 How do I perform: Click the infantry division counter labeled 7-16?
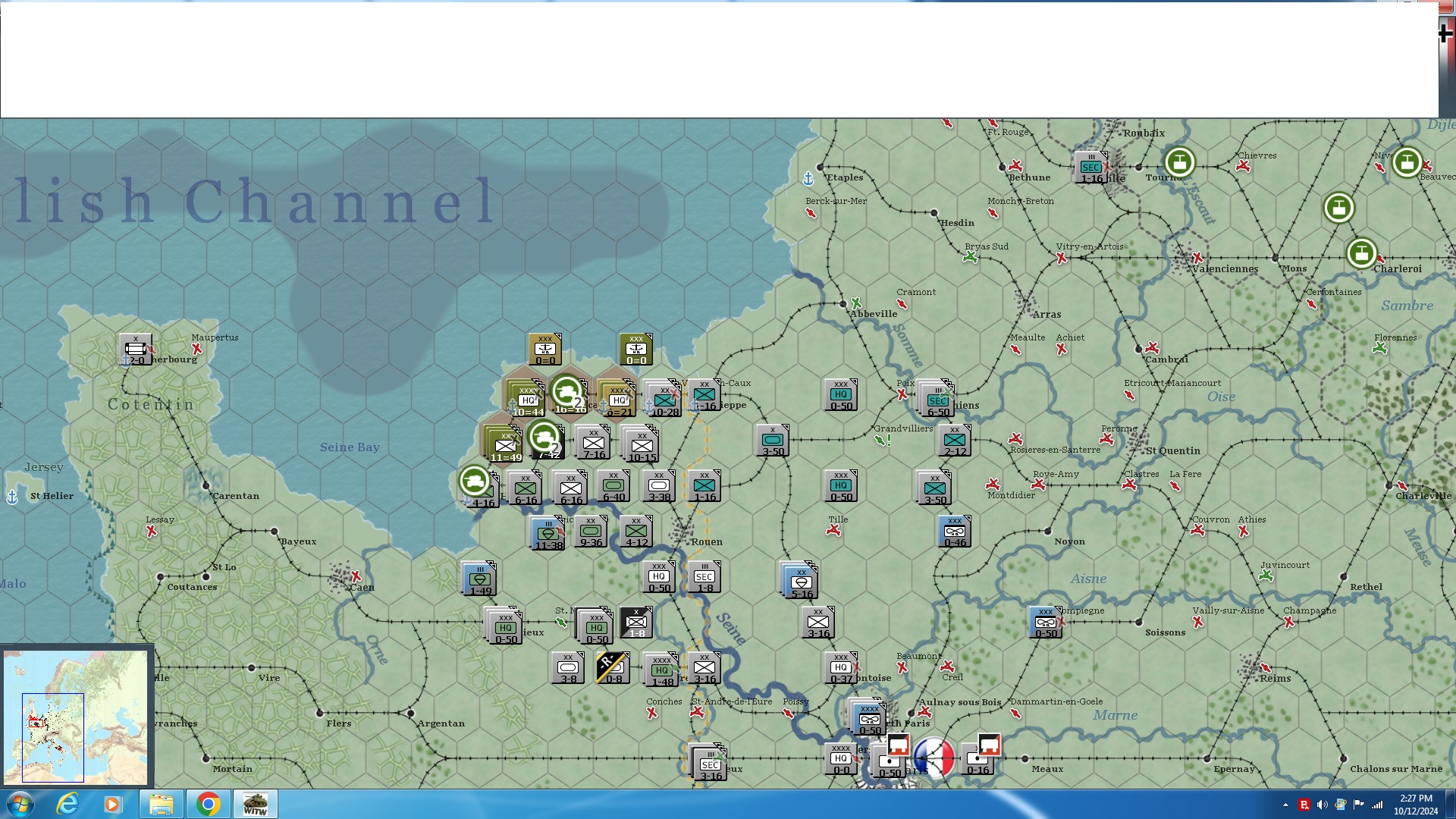593,443
